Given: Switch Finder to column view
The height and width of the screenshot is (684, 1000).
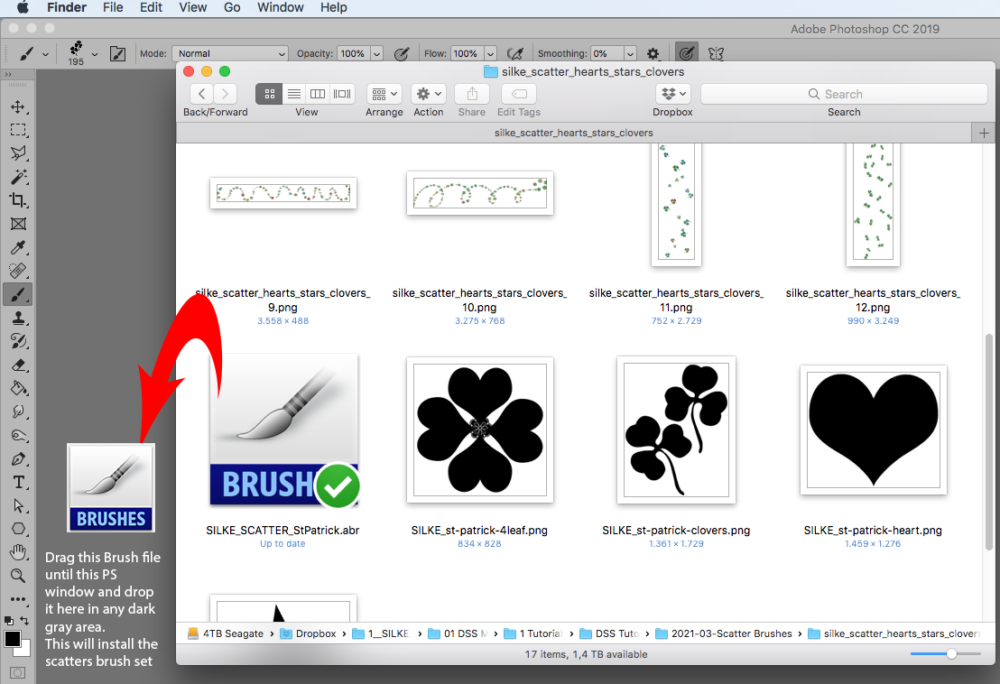Looking at the screenshot, I should coord(318,94).
